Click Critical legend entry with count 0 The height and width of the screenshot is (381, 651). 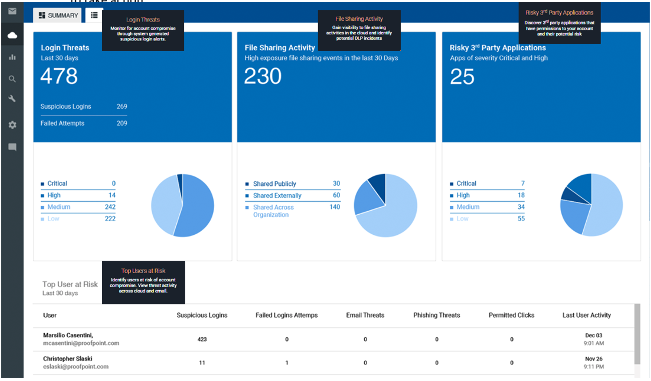pos(78,183)
